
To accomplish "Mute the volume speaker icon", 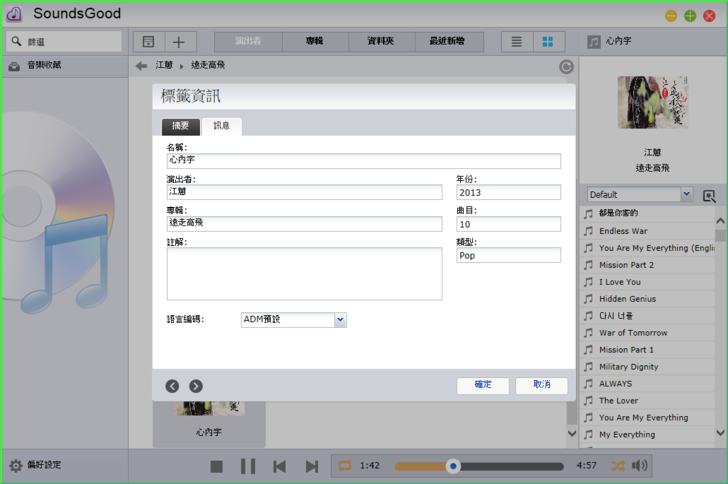I will [x=640, y=466].
